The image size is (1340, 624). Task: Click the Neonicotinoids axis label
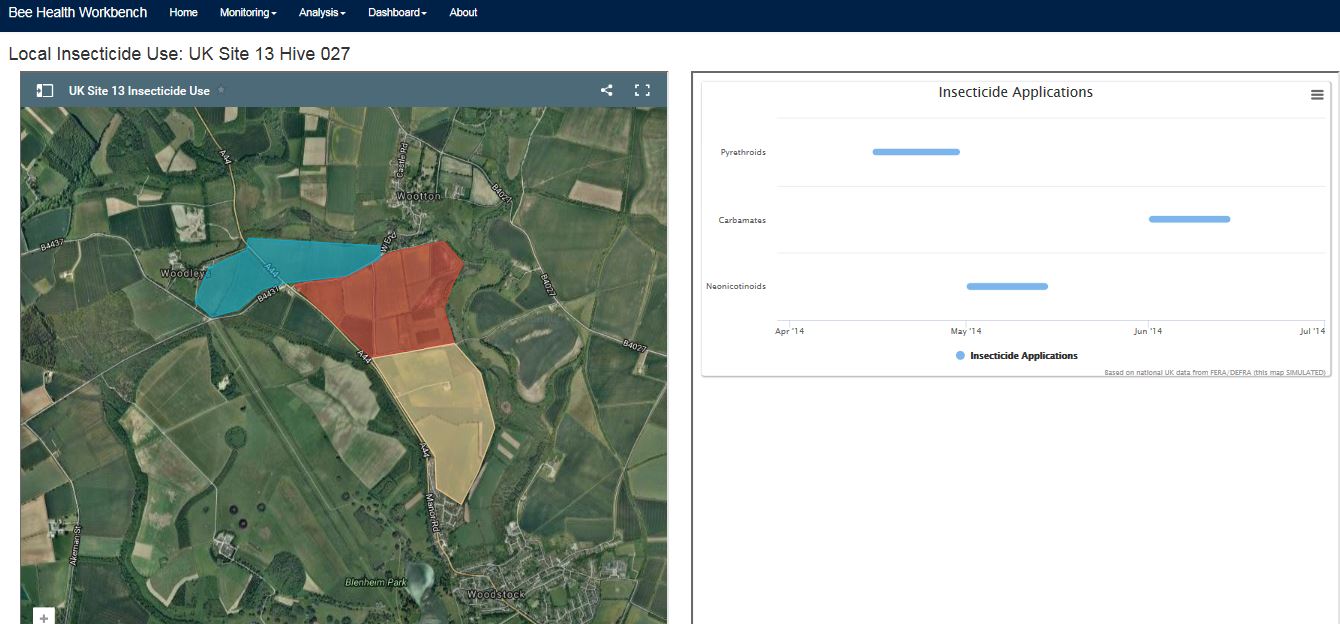pyautogui.click(x=736, y=286)
